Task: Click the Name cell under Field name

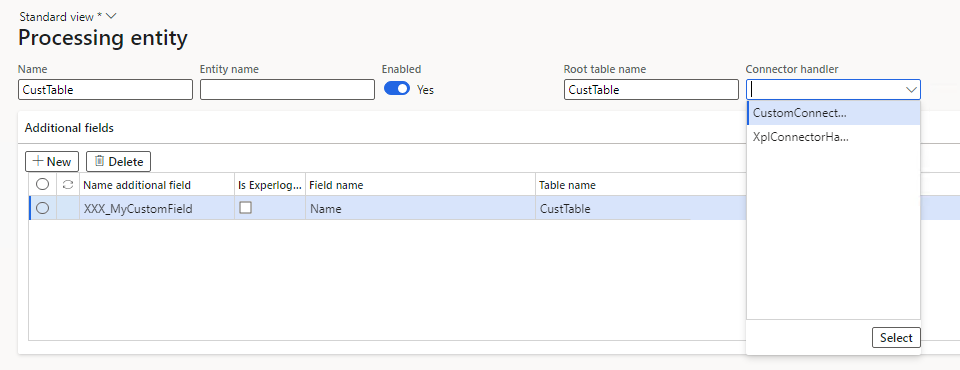Action: tap(421, 209)
